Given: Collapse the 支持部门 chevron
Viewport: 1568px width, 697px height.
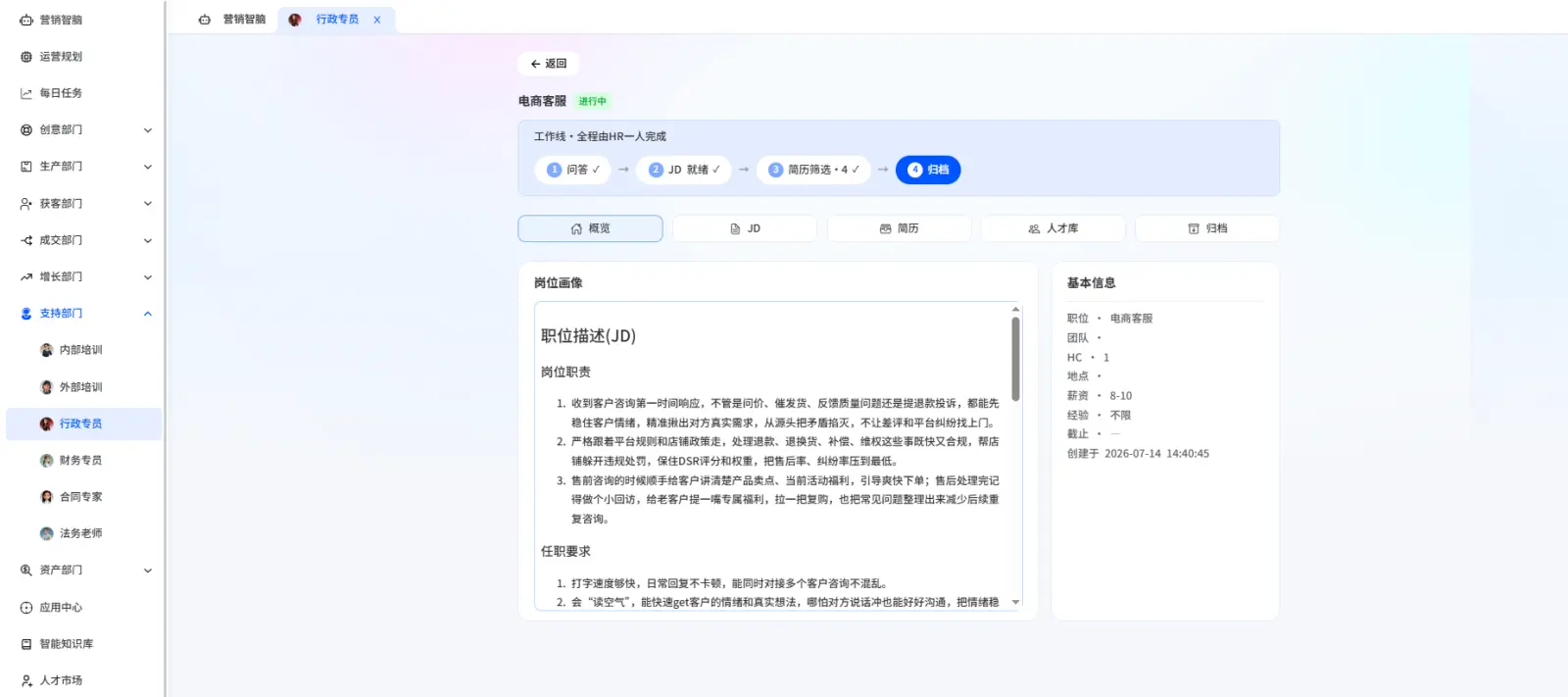Looking at the screenshot, I should [148, 314].
